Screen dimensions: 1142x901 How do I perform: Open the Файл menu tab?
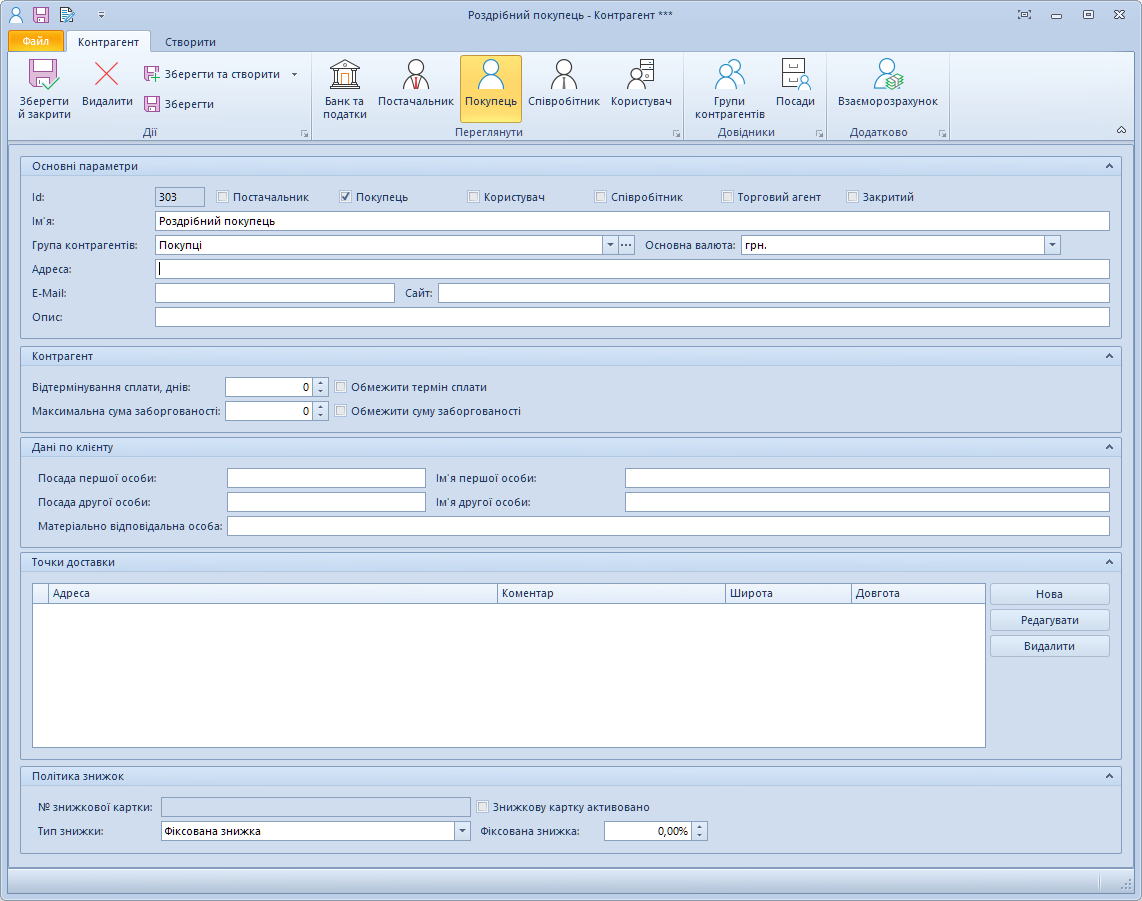[36, 42]
